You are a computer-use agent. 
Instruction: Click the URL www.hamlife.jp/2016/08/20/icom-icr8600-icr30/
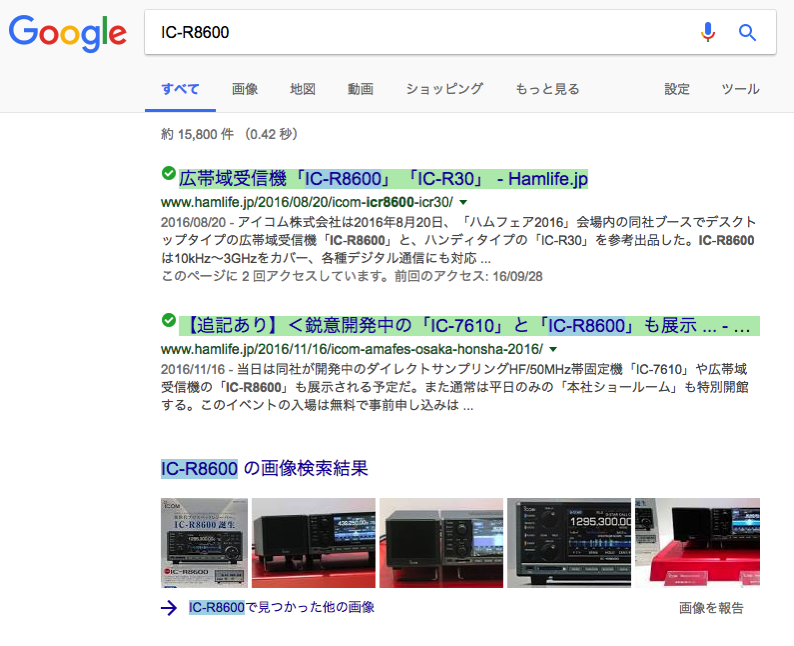pos(307,203)
